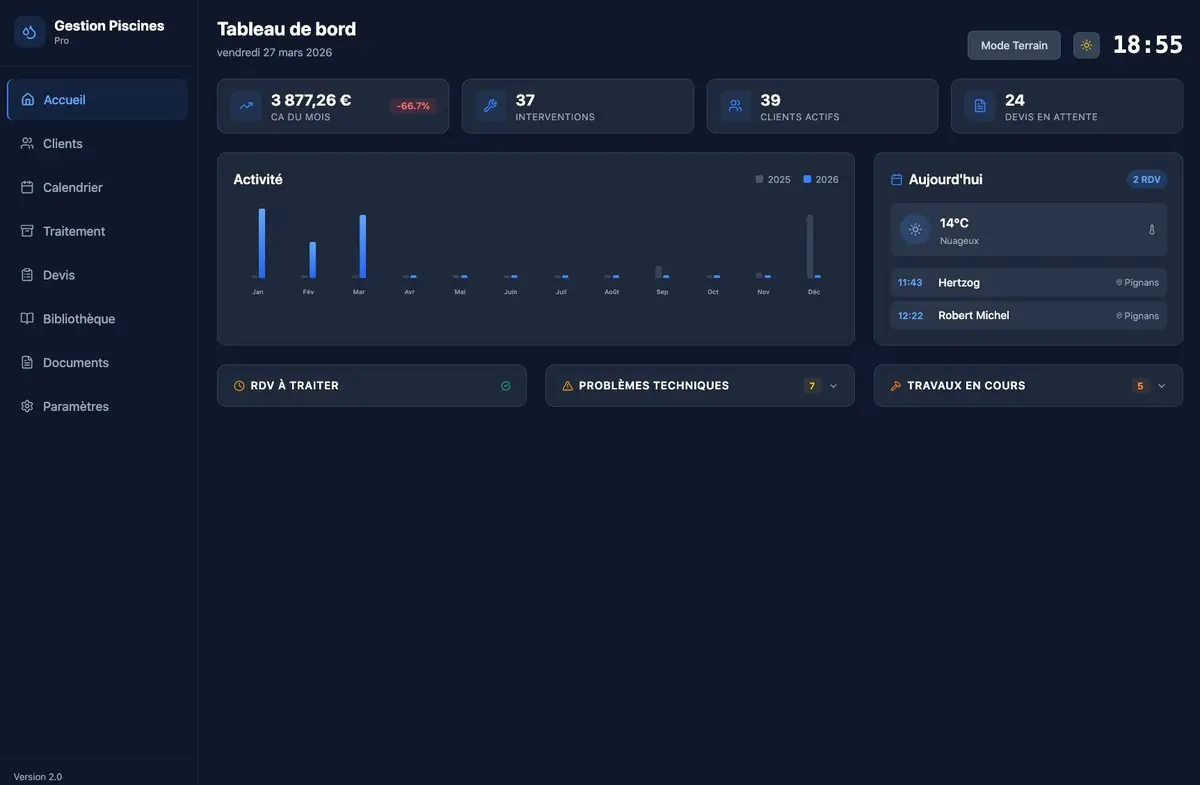Expand the Travaux en cours chevron

pyautogui.click(x=1161, y=386)
